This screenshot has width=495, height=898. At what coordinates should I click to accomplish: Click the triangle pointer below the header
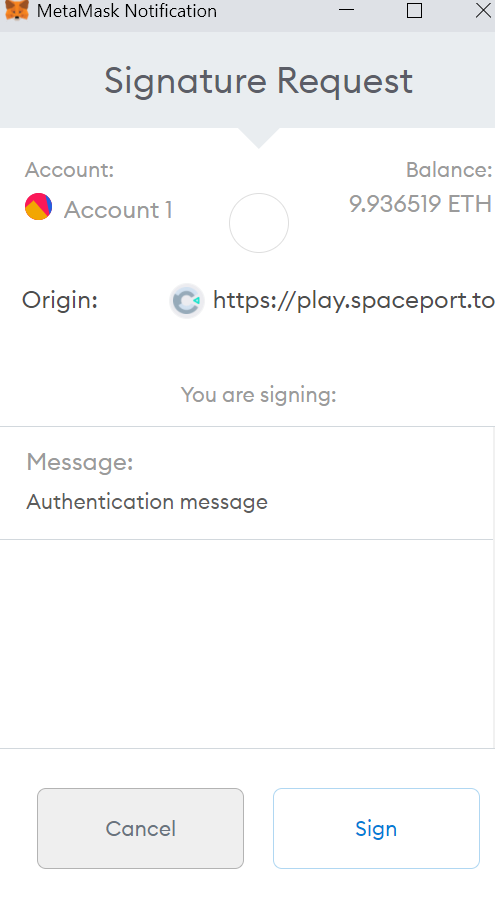(259, 137)
